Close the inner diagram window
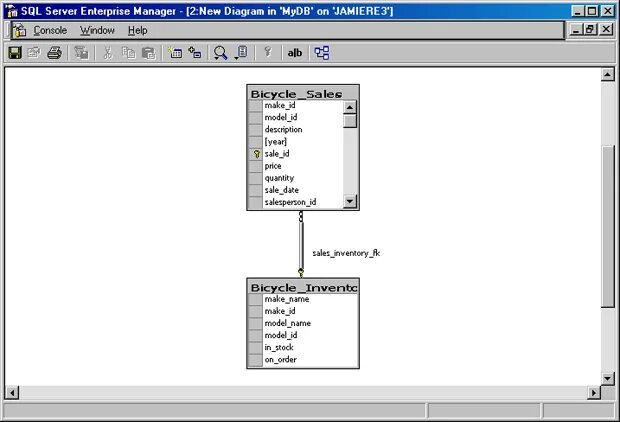Viewport: 620px width, 422px height. coord(606,29)
